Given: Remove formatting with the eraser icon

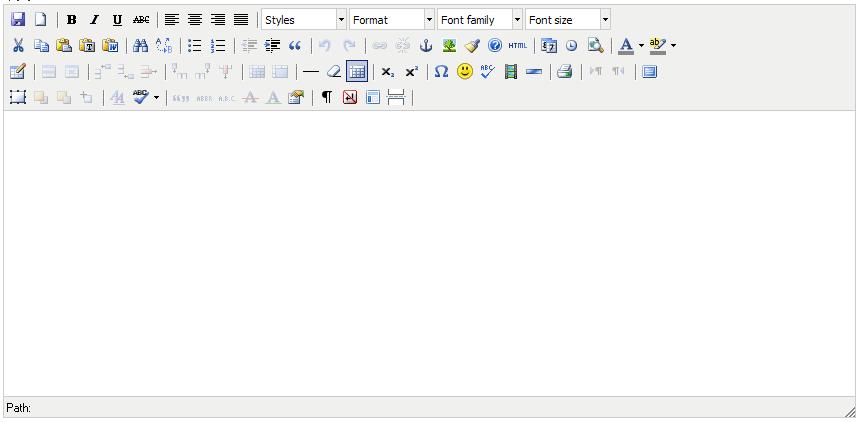Looking at the screenshot, I should [334, 71].
